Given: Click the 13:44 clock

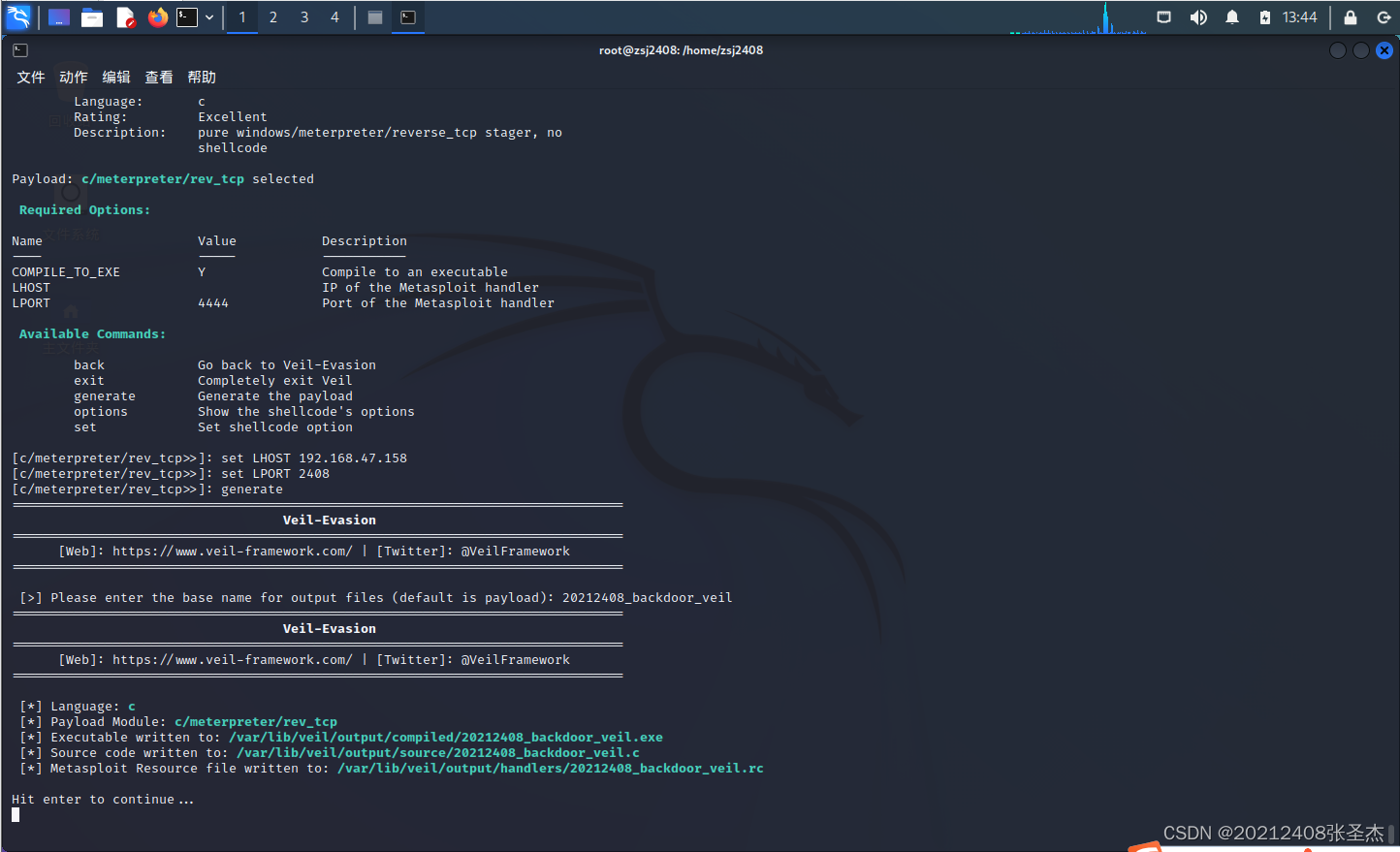Looking at the screenshot, I should (1299, 17).
